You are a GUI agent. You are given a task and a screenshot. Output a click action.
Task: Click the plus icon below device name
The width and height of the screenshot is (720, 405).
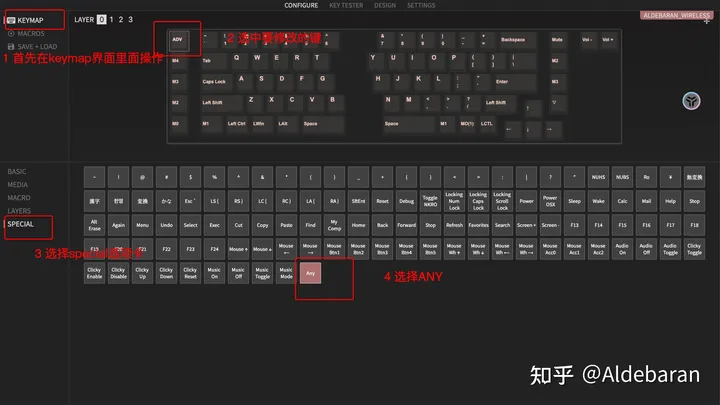point(706,22)
